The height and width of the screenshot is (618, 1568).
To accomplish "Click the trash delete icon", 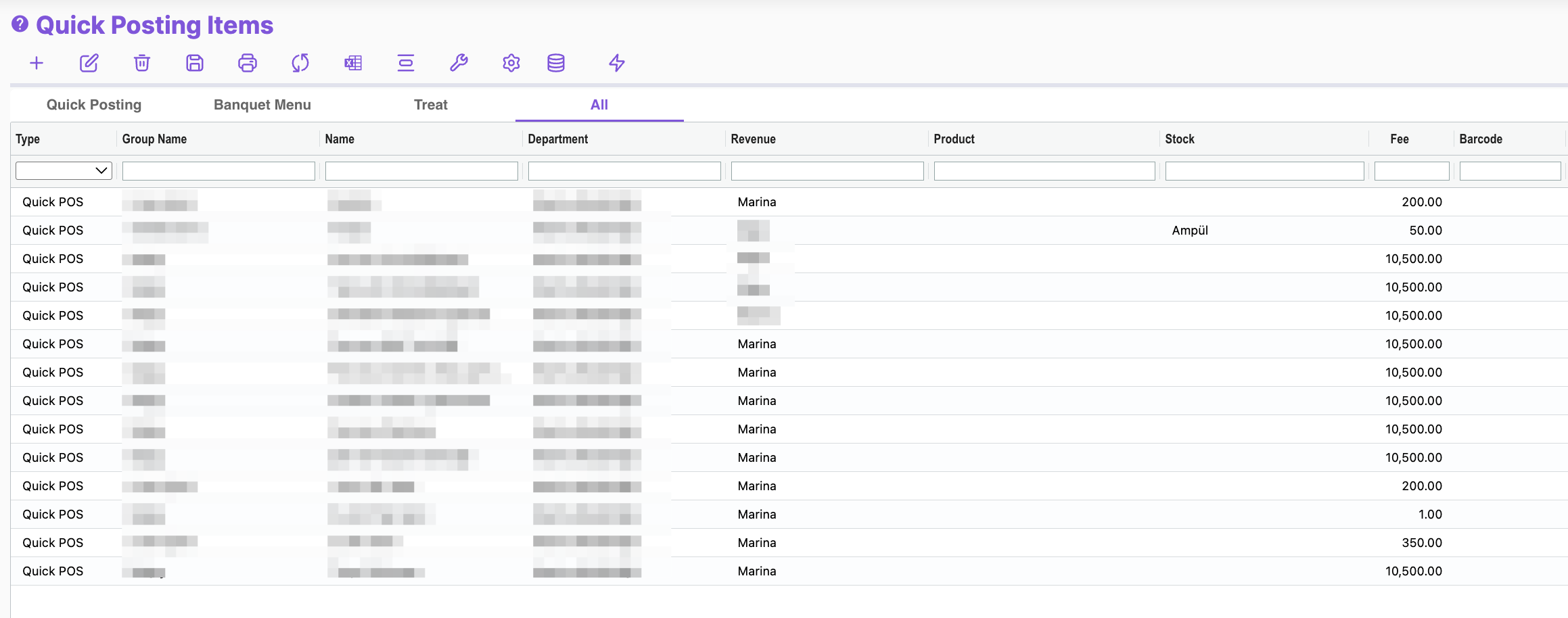I will [x=142, y=64].
